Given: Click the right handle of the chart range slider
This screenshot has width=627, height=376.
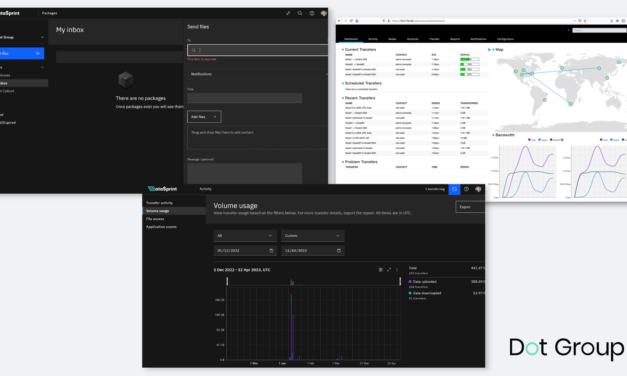Looking at the screenshot, I should coord(400,281).
